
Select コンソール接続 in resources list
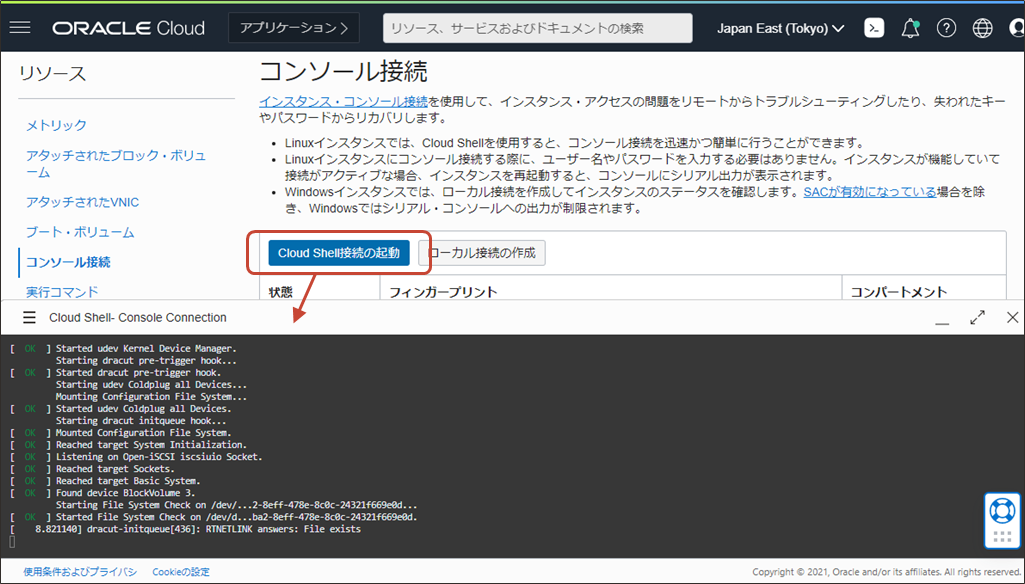tap(68, 262)
